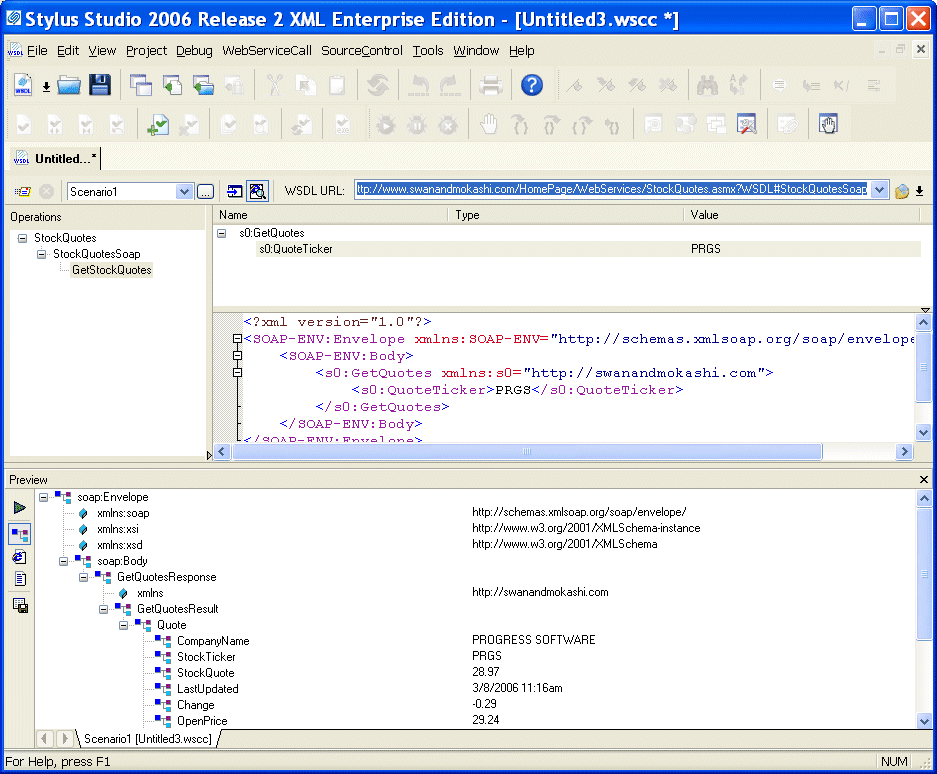The width and height of the screenshot is (937, 774).
Task: Switch preview to tree view icon
Action: [x=20, y=533]
